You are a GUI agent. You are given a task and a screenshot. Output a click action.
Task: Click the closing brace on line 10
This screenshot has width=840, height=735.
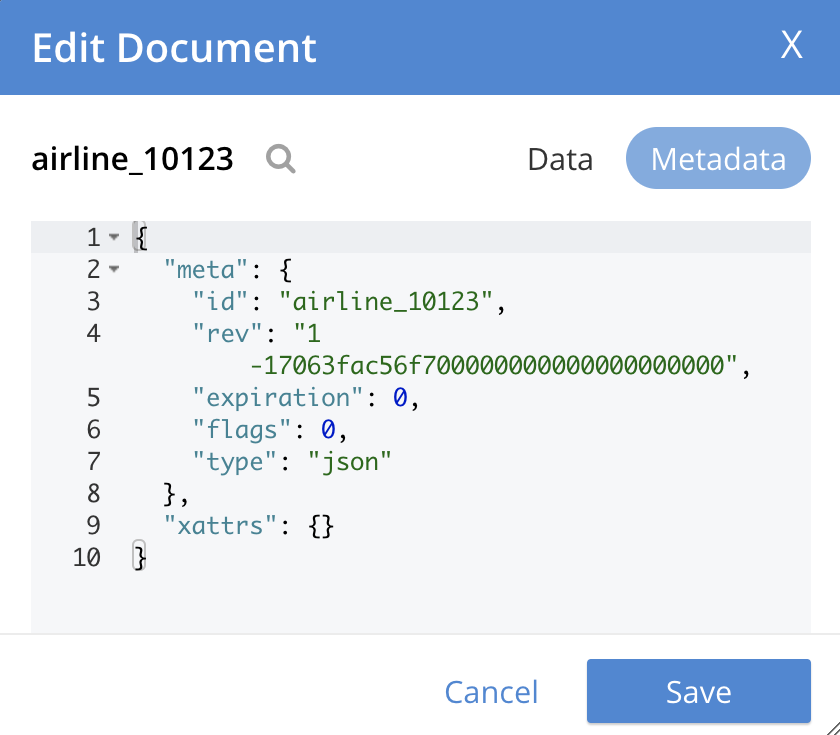[x=141, y=557]
